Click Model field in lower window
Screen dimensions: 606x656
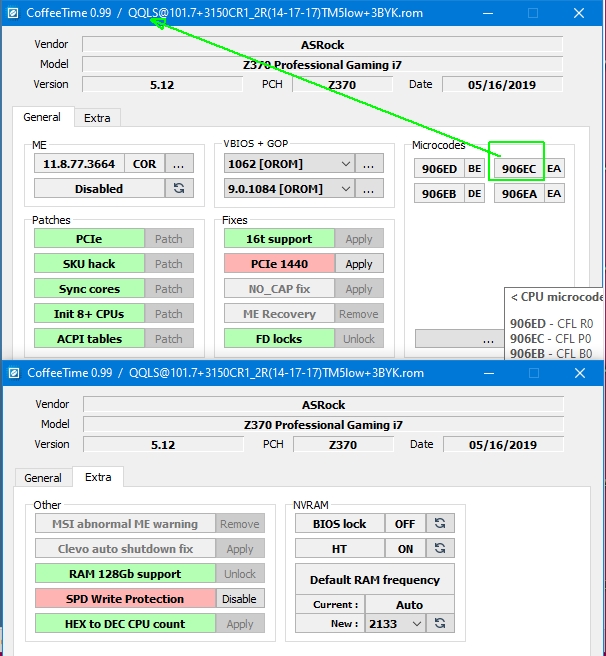pyautogui.click(x=323, y=425)
